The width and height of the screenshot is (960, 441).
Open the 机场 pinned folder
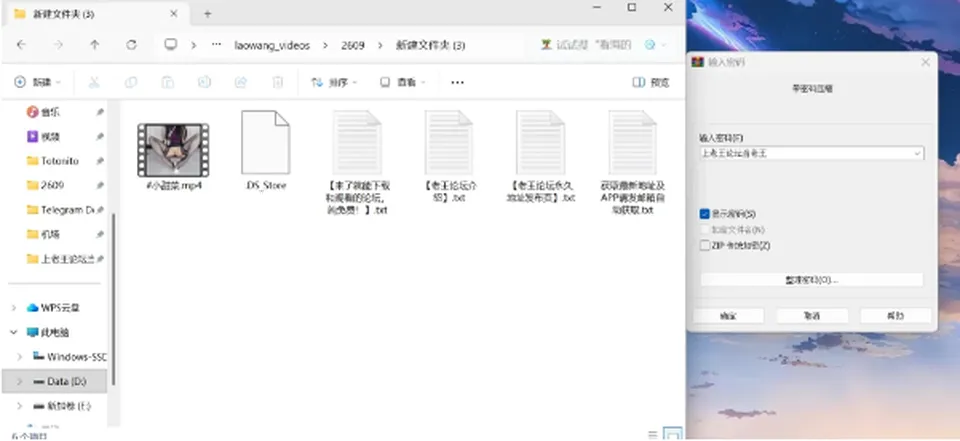[43, 234]
